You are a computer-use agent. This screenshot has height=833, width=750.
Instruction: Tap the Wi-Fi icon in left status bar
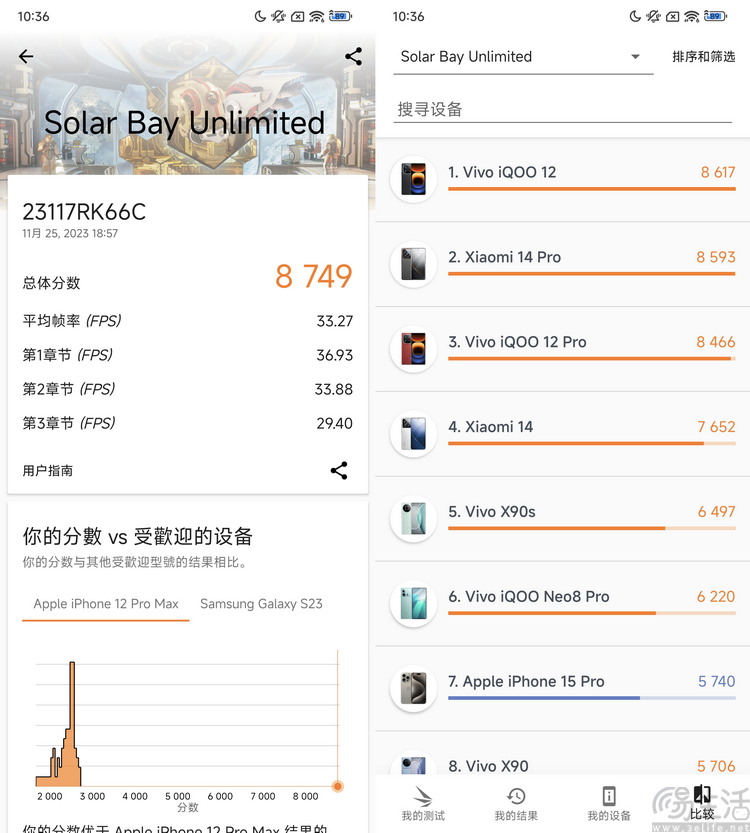317,16
